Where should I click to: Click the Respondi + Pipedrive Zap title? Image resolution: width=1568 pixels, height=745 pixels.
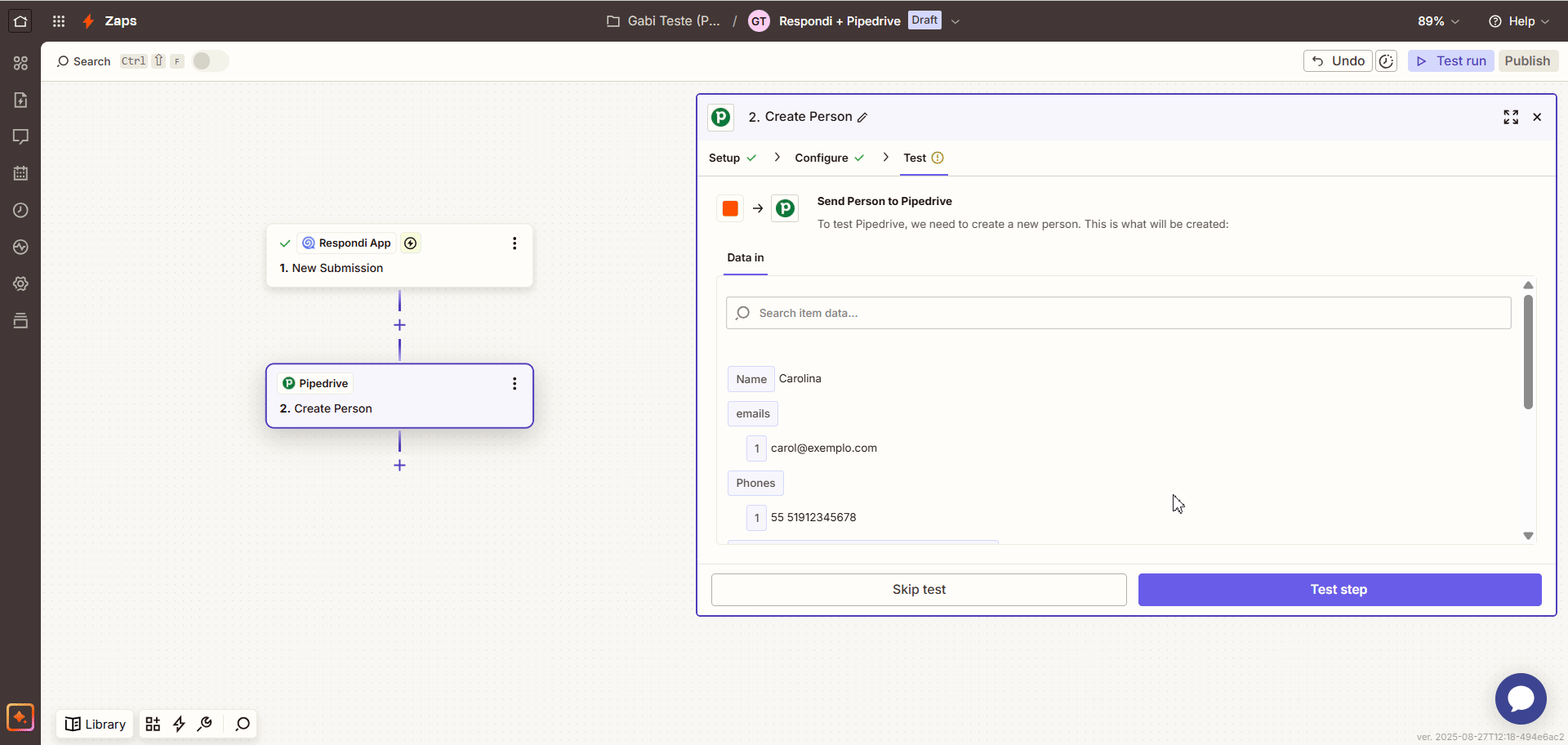pyautogui.click(x=840, y=21)
